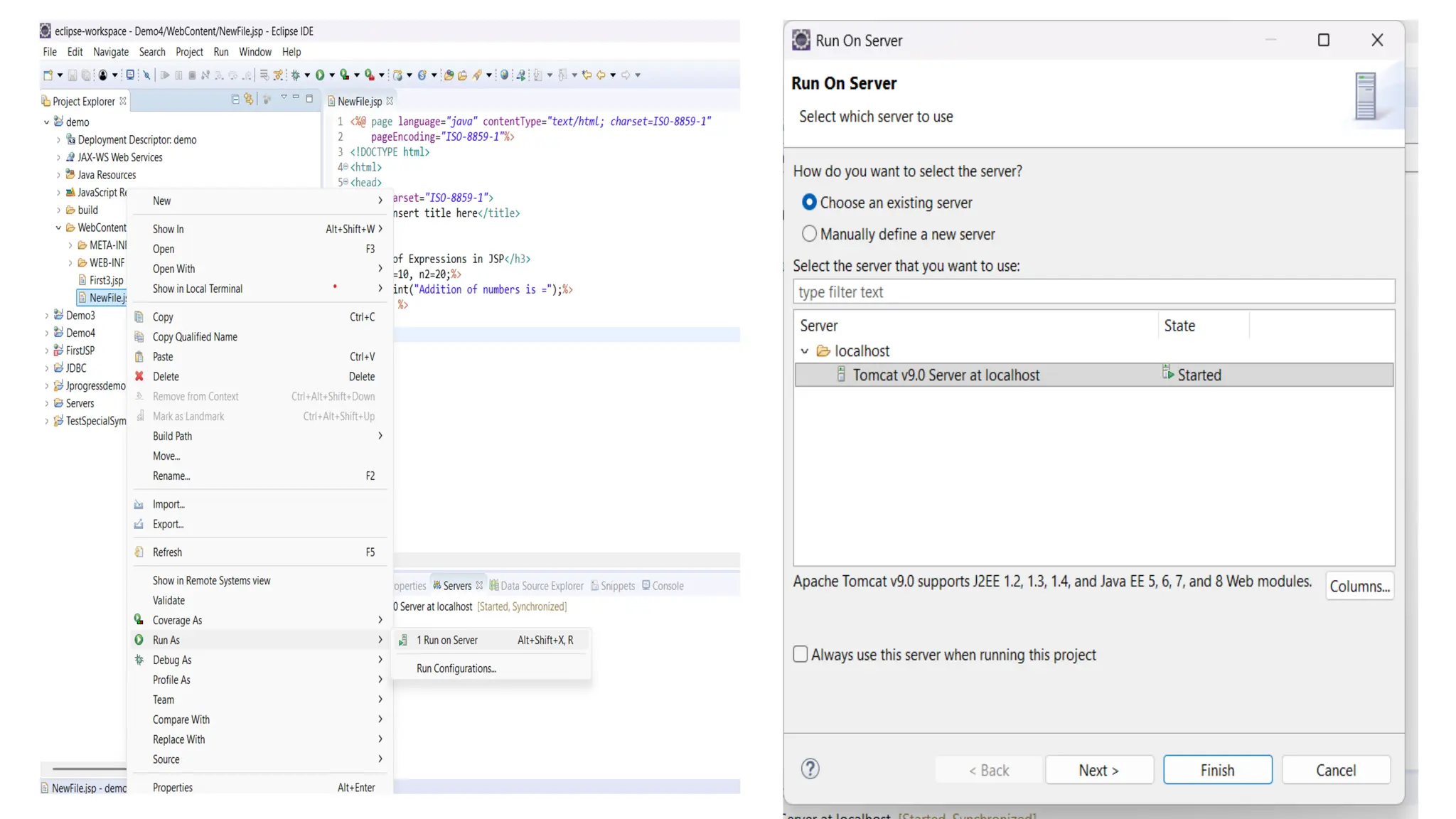Click the Open Terminal monitor icon

(130, 75)
